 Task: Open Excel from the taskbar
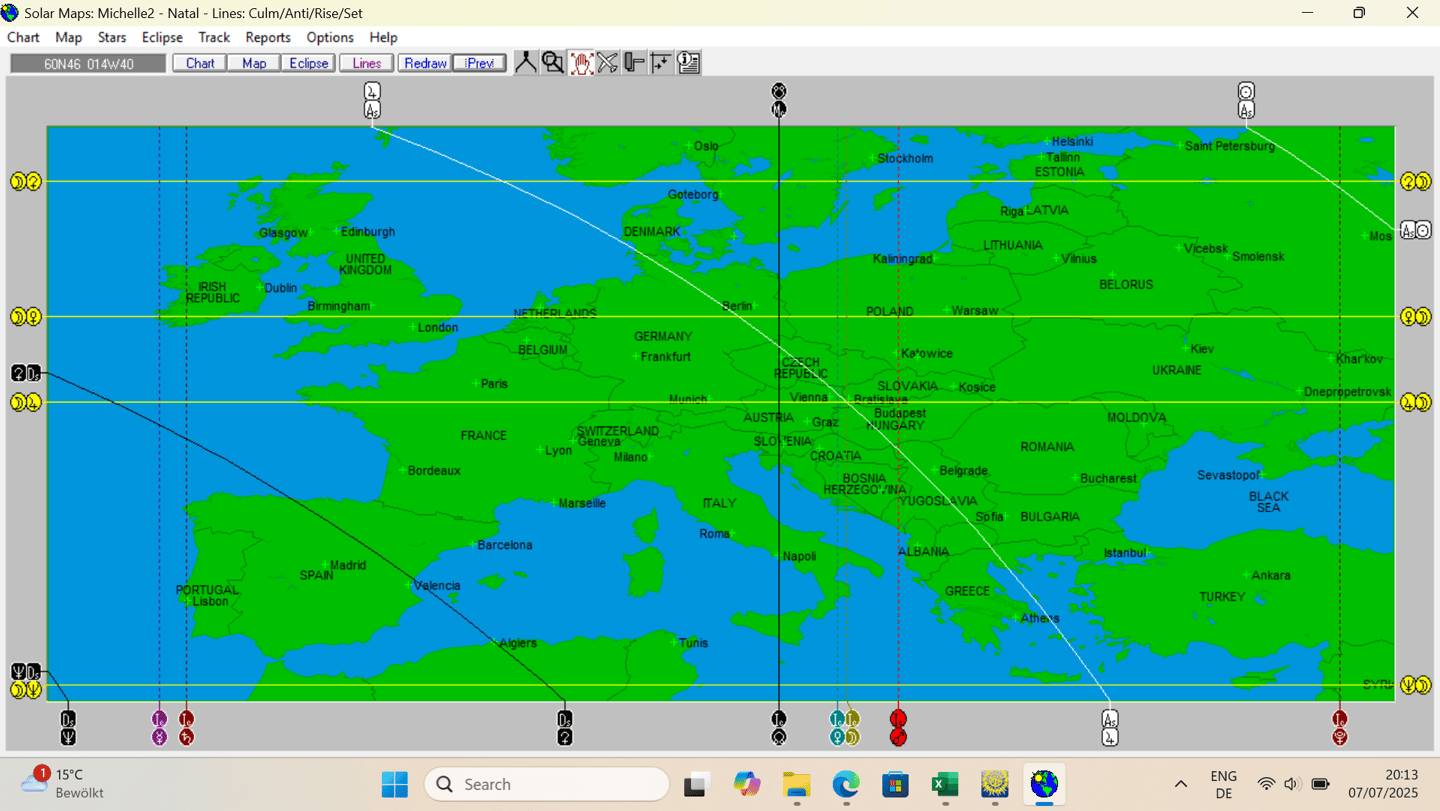click(944, 784)
